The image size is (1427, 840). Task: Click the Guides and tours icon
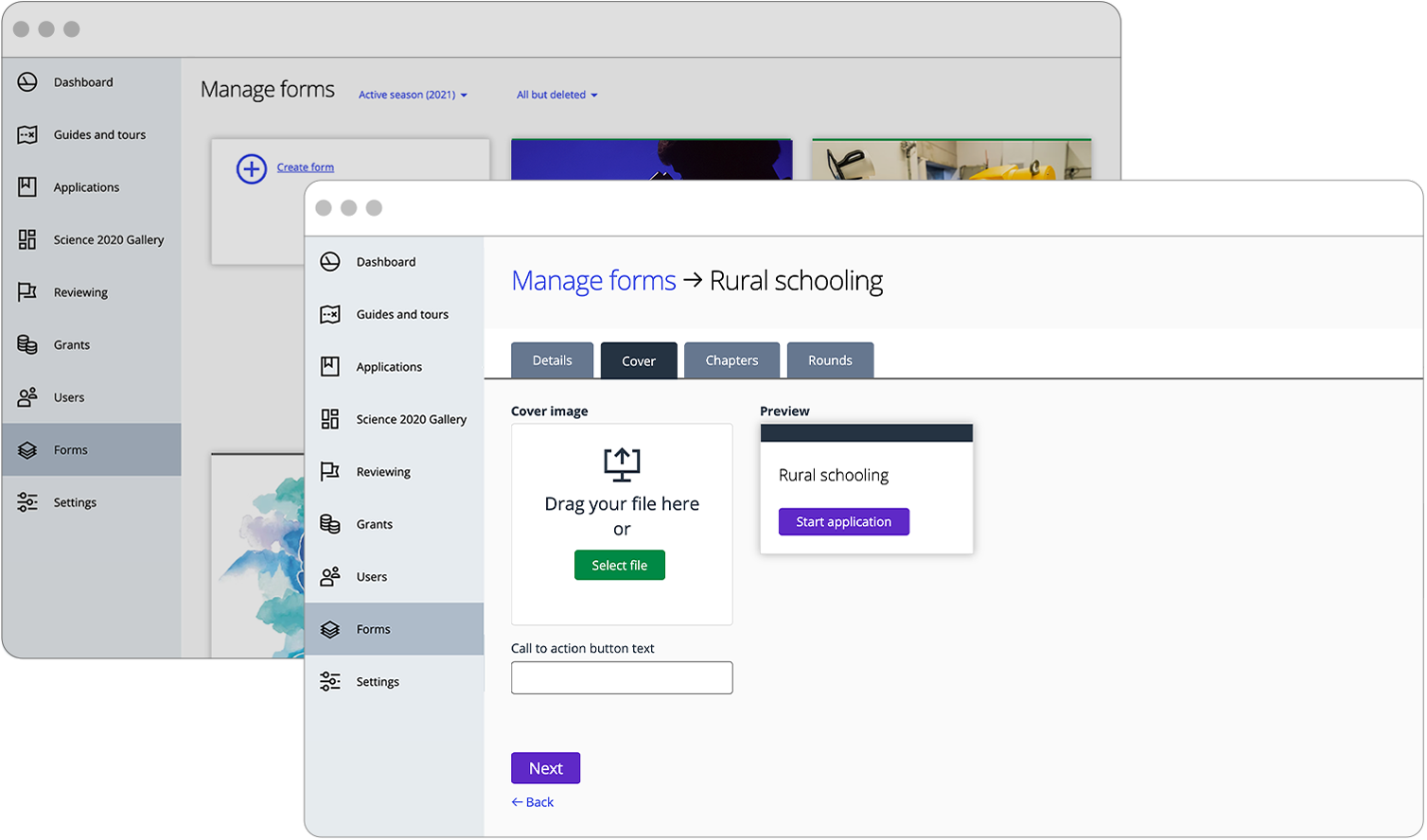[329, 314]
